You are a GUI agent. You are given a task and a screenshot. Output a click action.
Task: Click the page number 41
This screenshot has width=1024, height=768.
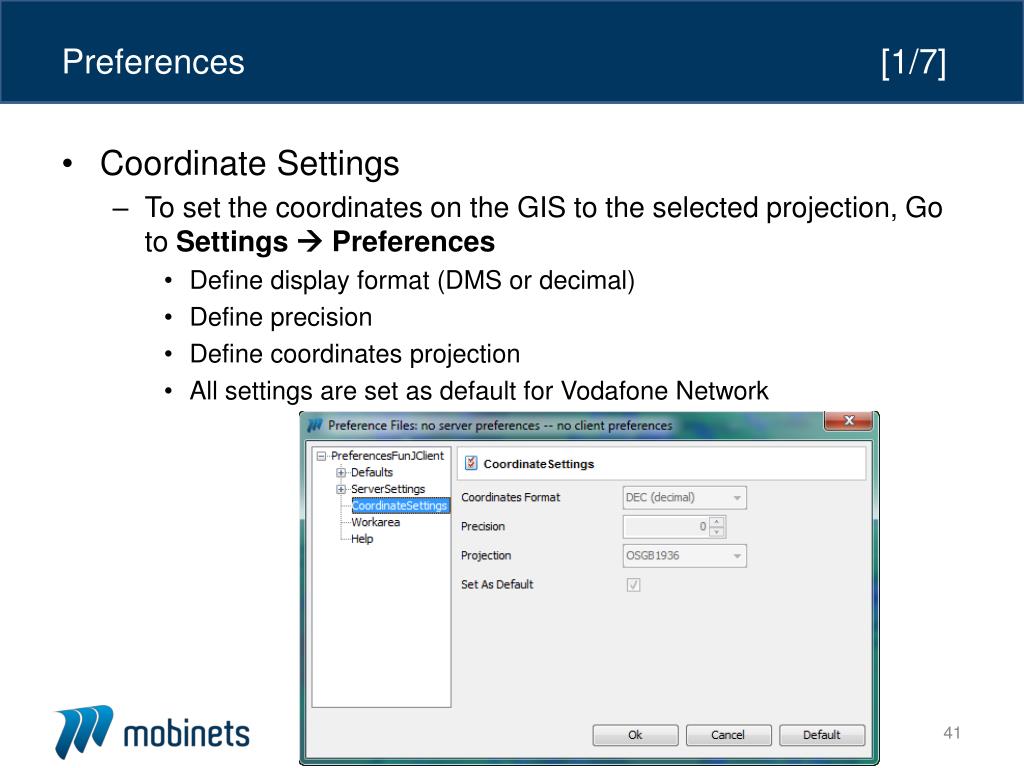point(952,733)
